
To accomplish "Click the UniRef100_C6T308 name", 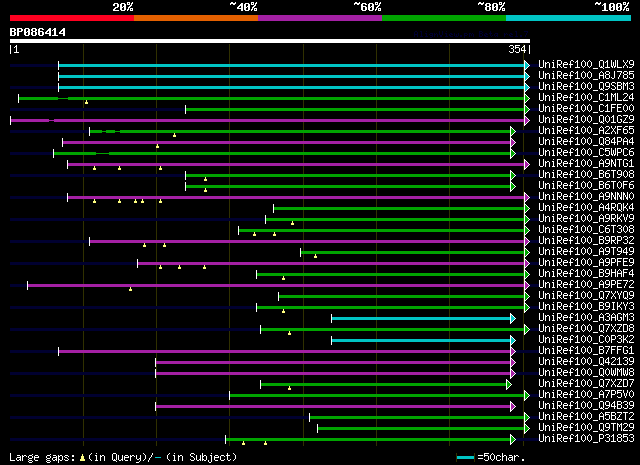I will click(586, 230).
